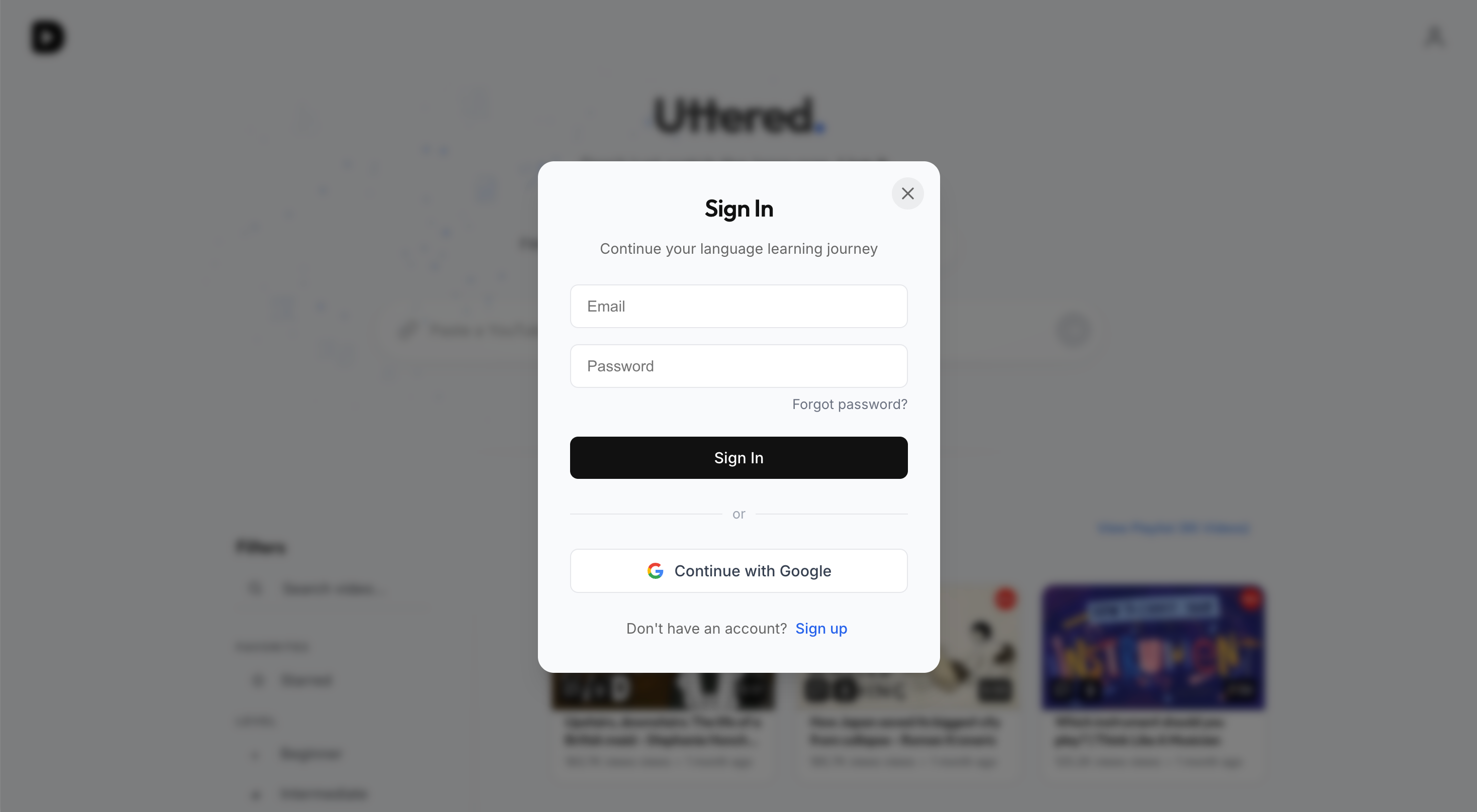The width and height of the screenshot is (1477, 812).
Task: Click the red badge on the middle thumbnail
Action: [x=1005, y=599]
